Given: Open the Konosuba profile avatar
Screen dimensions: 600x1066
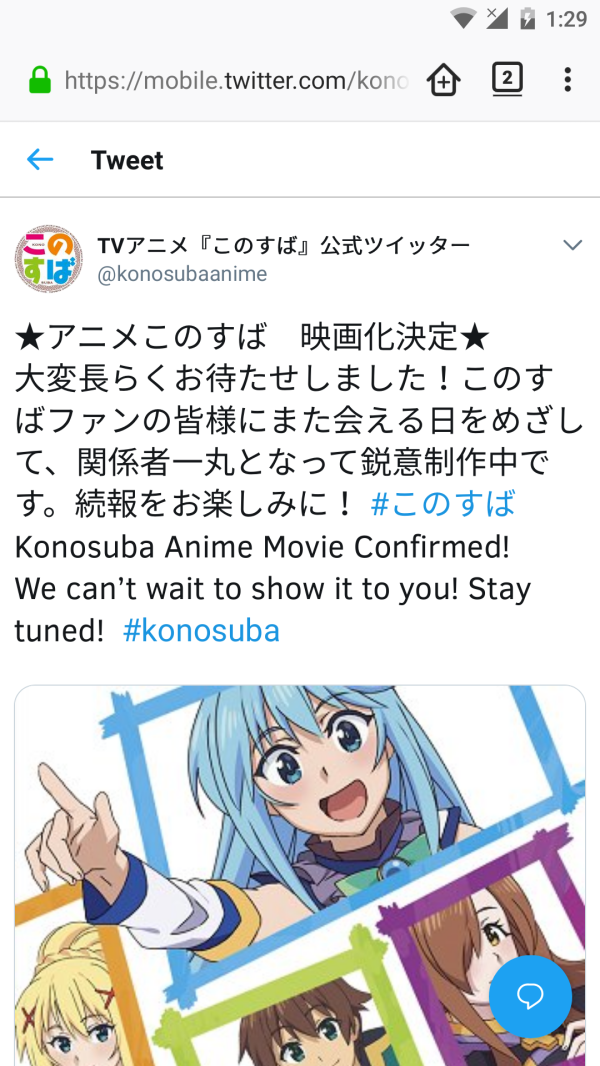Looking at the screenshot, I should coord(49,259).
